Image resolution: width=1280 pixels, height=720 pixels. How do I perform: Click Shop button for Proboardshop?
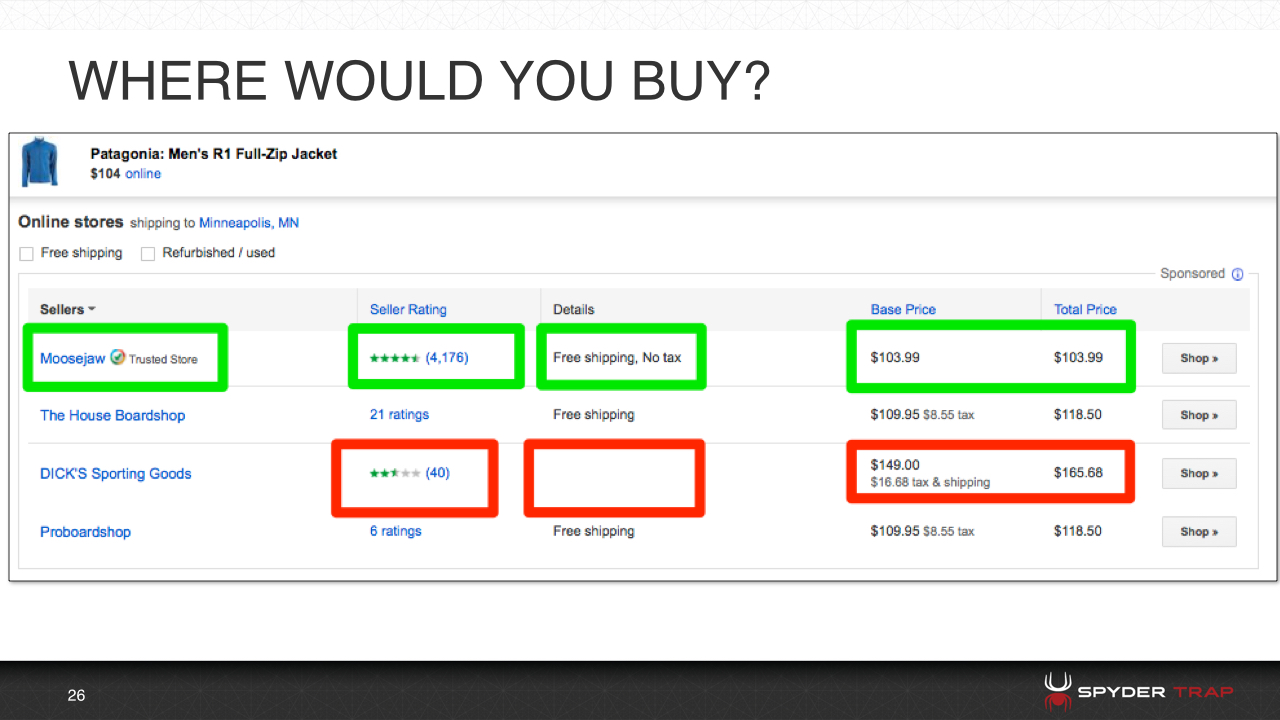(1199, 531)
